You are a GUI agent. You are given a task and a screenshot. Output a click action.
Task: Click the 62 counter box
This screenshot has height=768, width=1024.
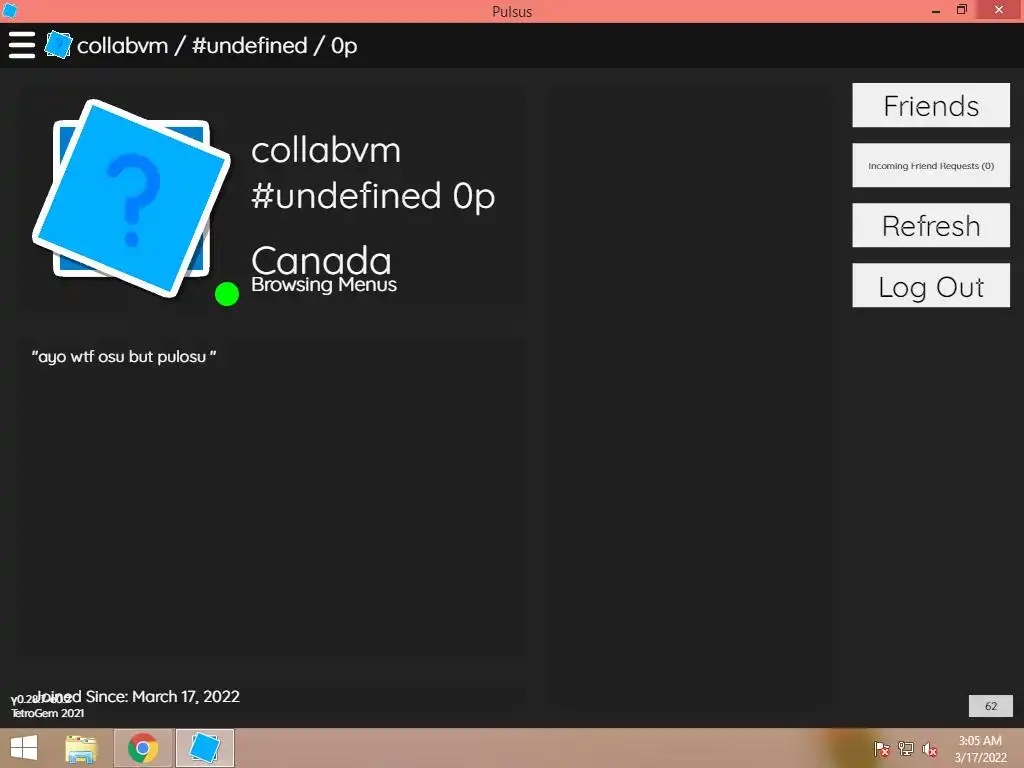pos(991,706)
